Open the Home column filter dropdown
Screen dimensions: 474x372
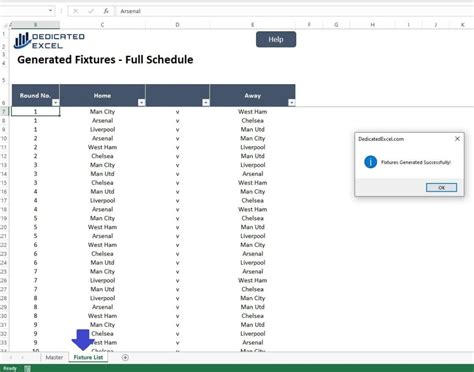point(142,102)
